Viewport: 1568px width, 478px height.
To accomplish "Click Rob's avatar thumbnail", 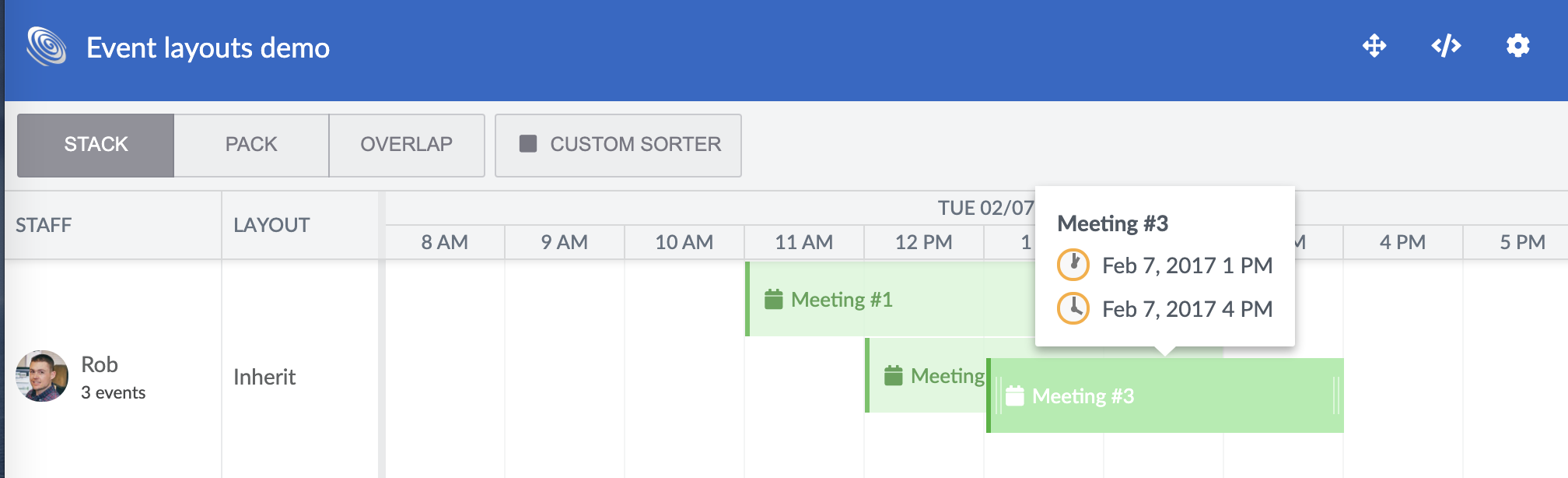I will tap(42, 376).
